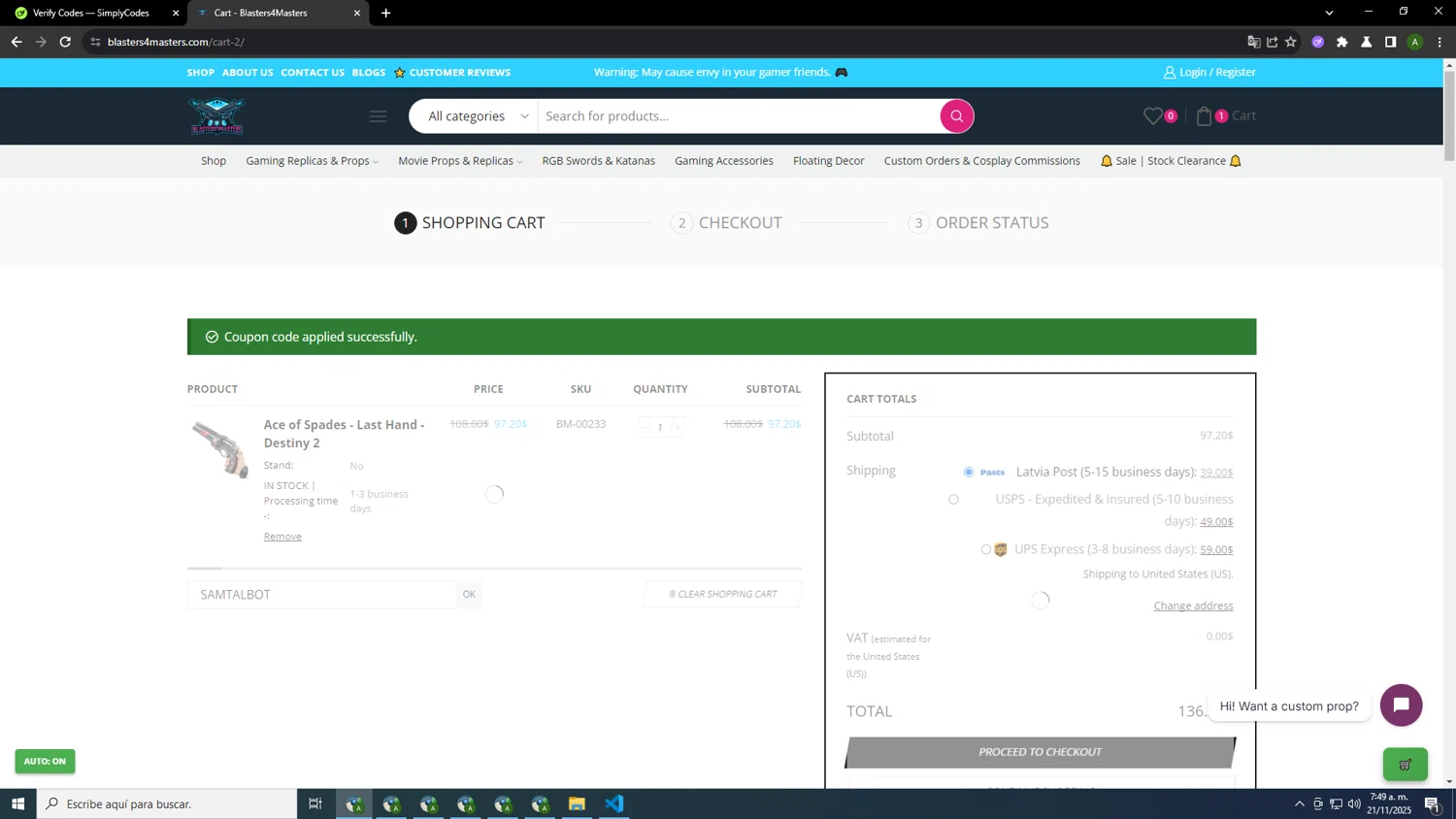
Task: Open File Explorer from taskbar
Action: click(x=577, y=803)
